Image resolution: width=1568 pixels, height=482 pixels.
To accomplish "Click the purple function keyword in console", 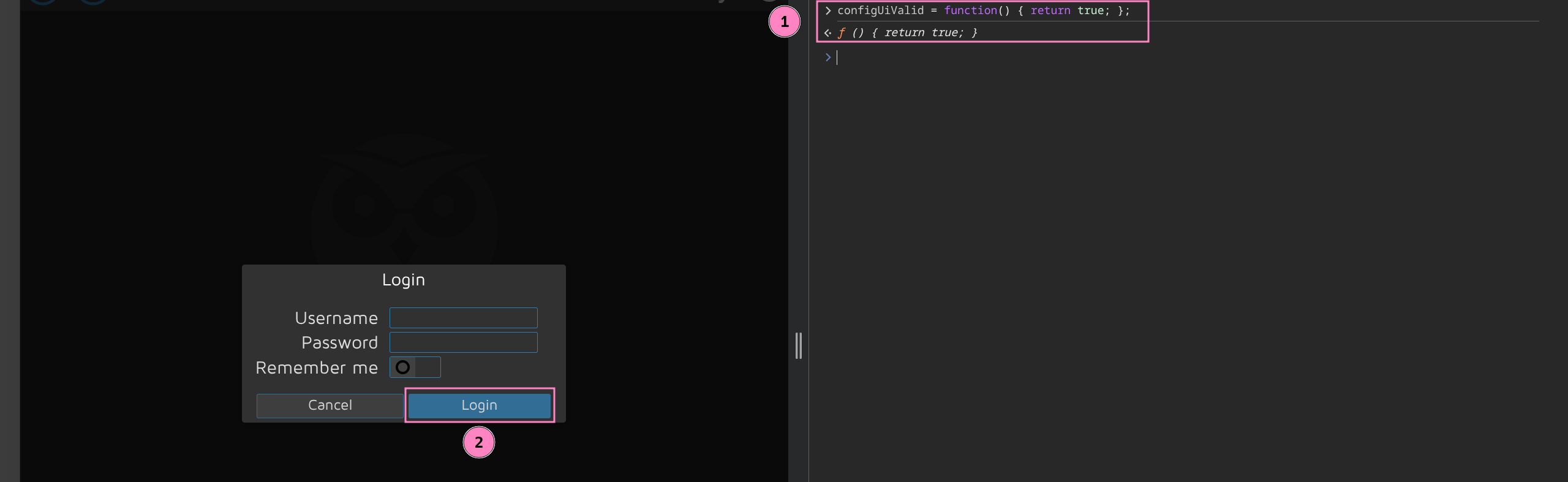I will [x=970, y=10].
